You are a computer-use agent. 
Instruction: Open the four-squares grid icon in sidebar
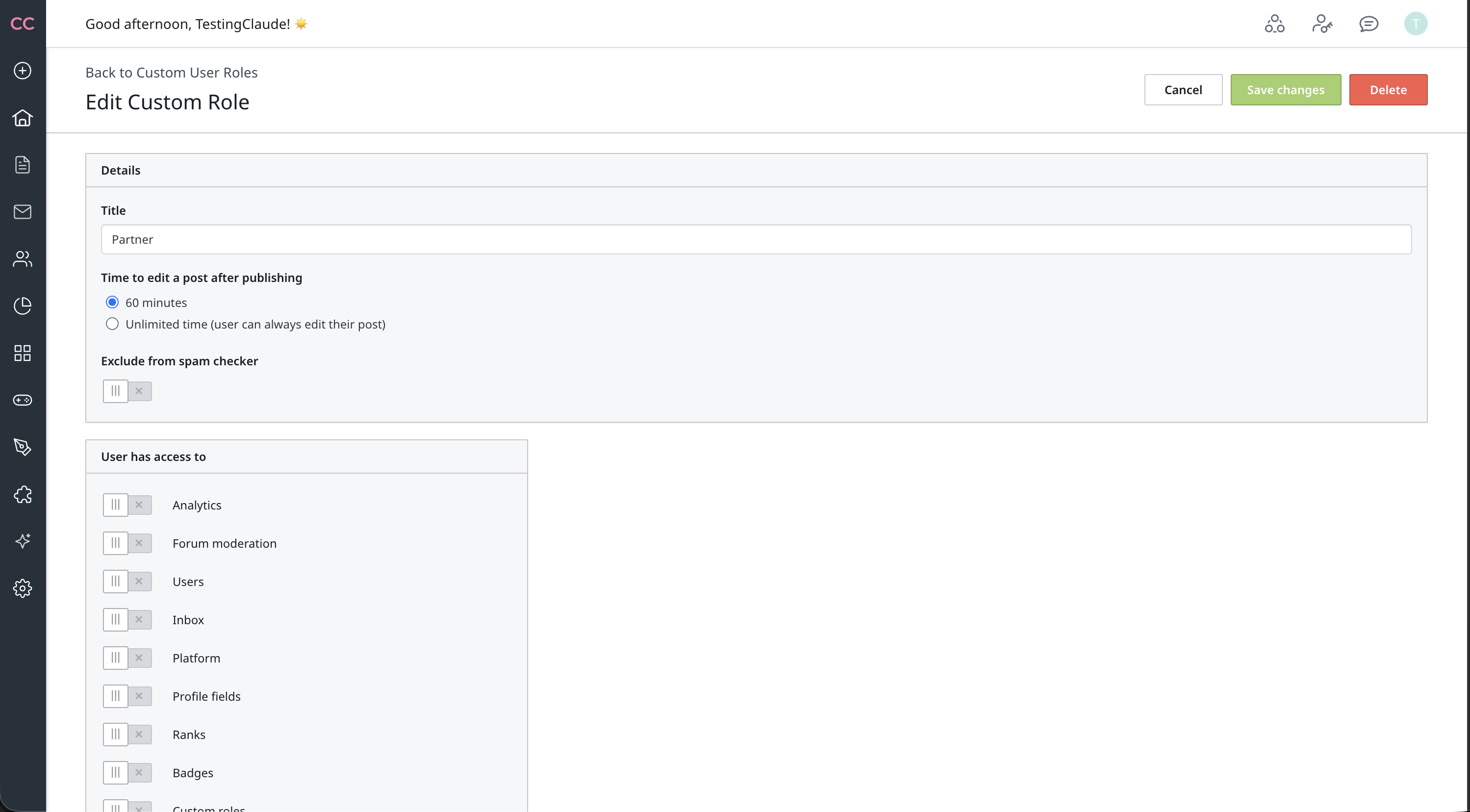pos(22,353)
